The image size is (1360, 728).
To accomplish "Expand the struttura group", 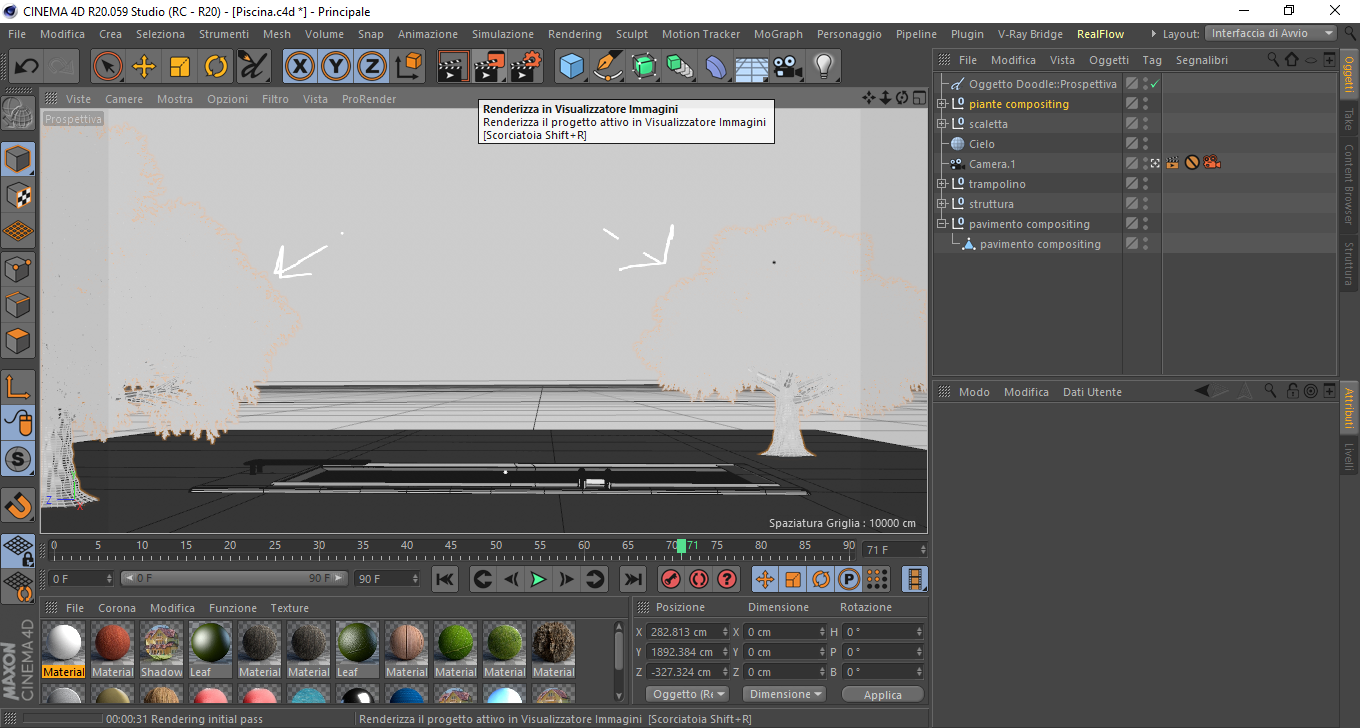I will pos(941,204).
